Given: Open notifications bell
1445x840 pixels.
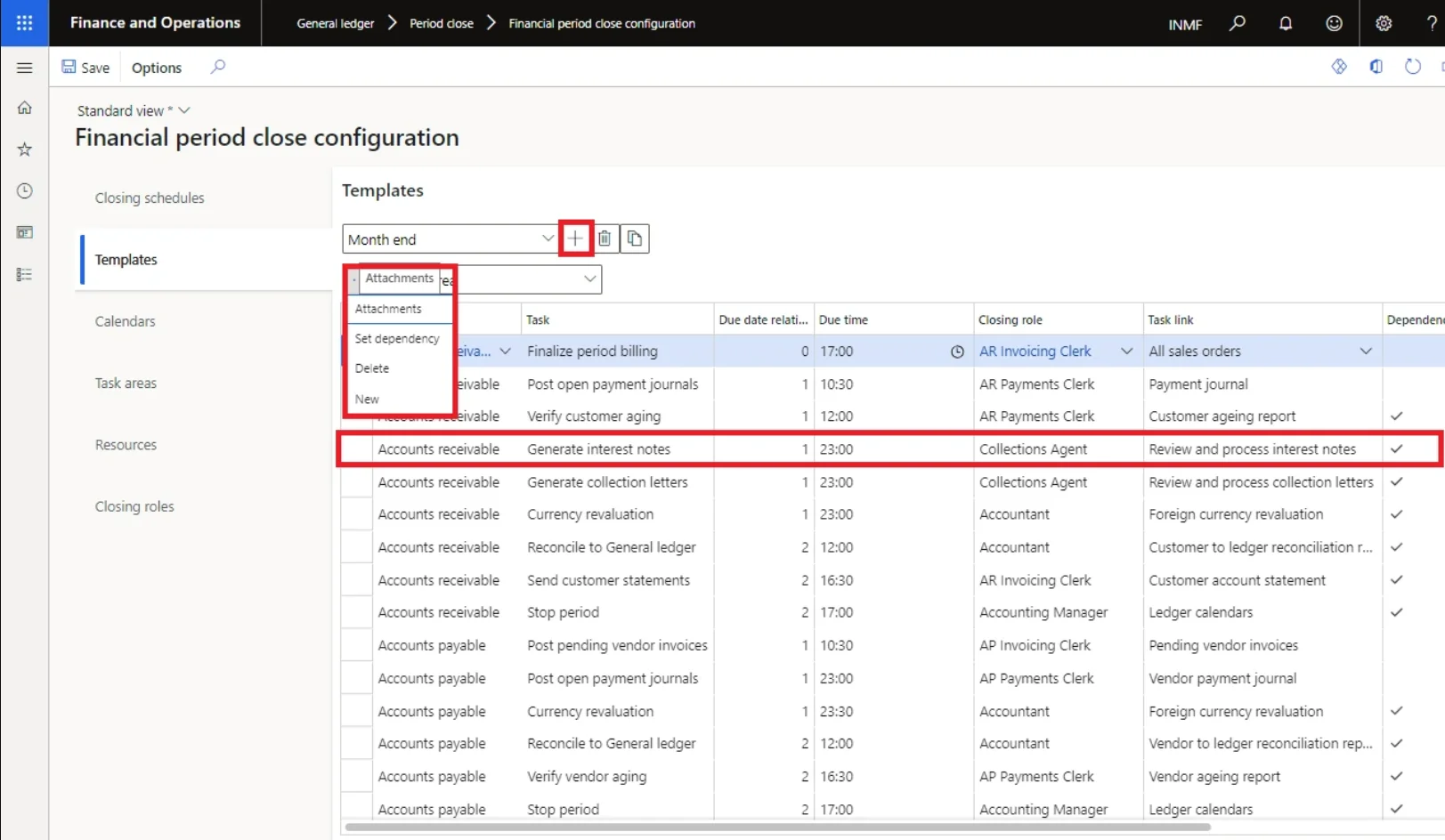Looking at the screenshot, I should (x=1286, y=23).
